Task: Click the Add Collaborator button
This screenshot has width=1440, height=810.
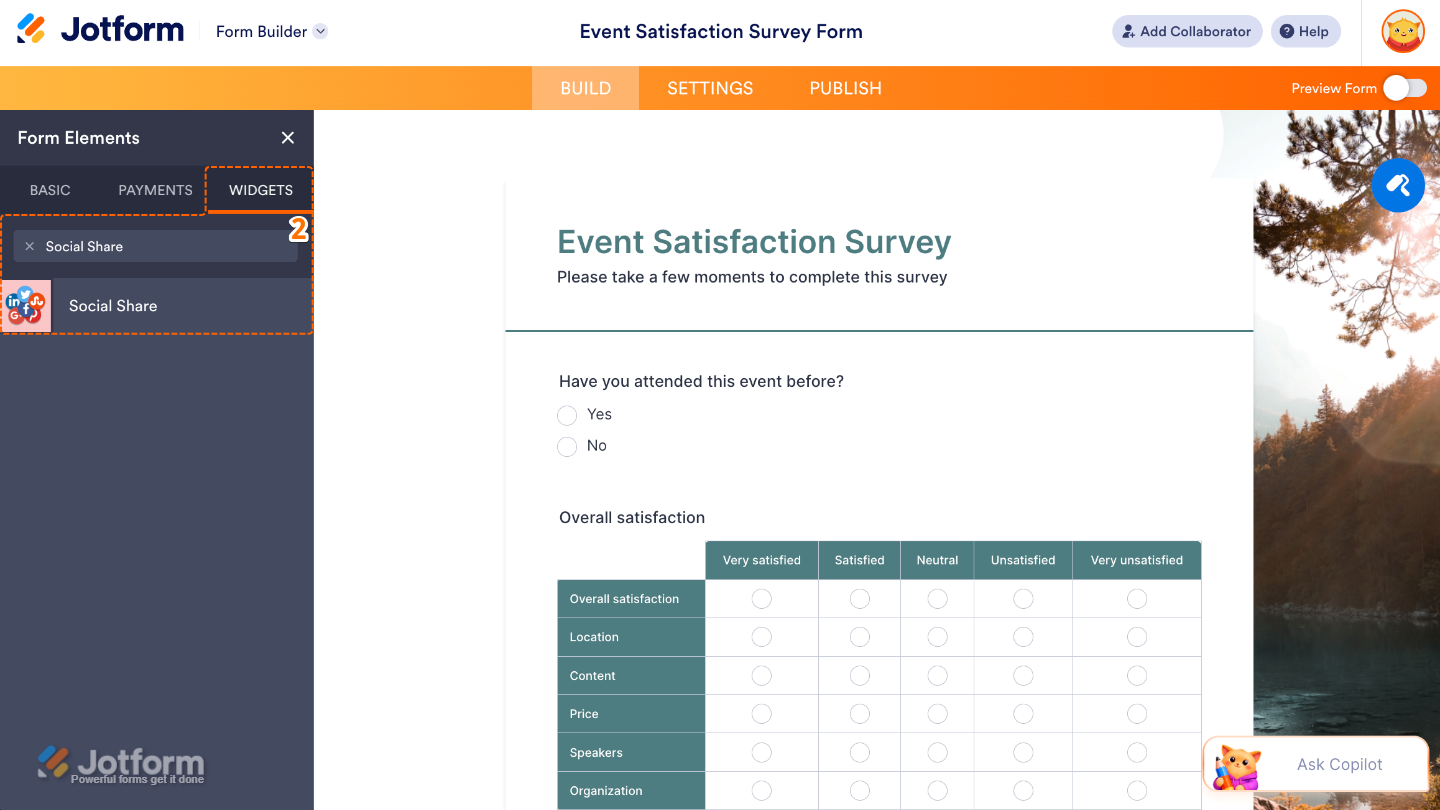Action: pyautogui.click(x=1187, y=31)
